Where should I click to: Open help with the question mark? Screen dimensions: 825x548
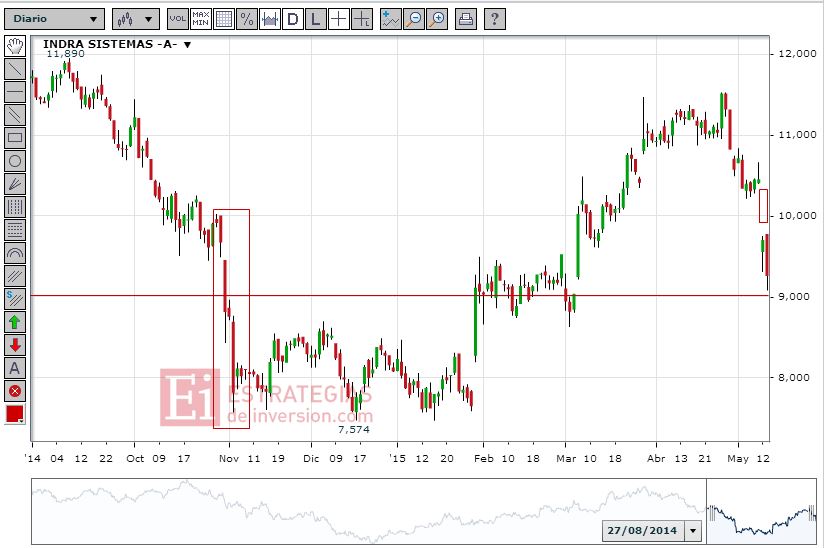pyautogui.click(x=495, y=19)
